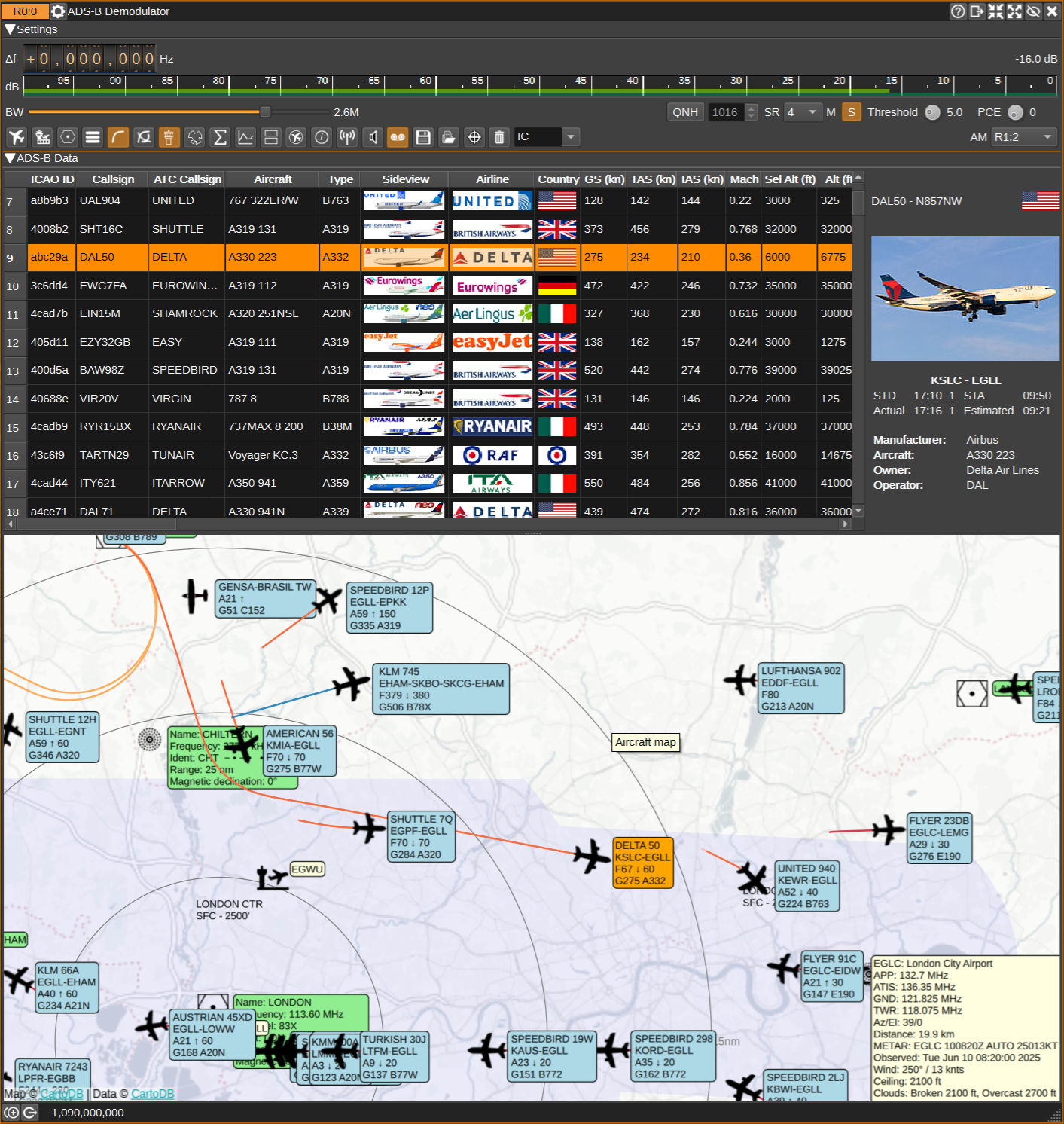The width and height of the screenshot is (1064, 1124).
Task: Click the antenna feed icon
Action: 347,137
